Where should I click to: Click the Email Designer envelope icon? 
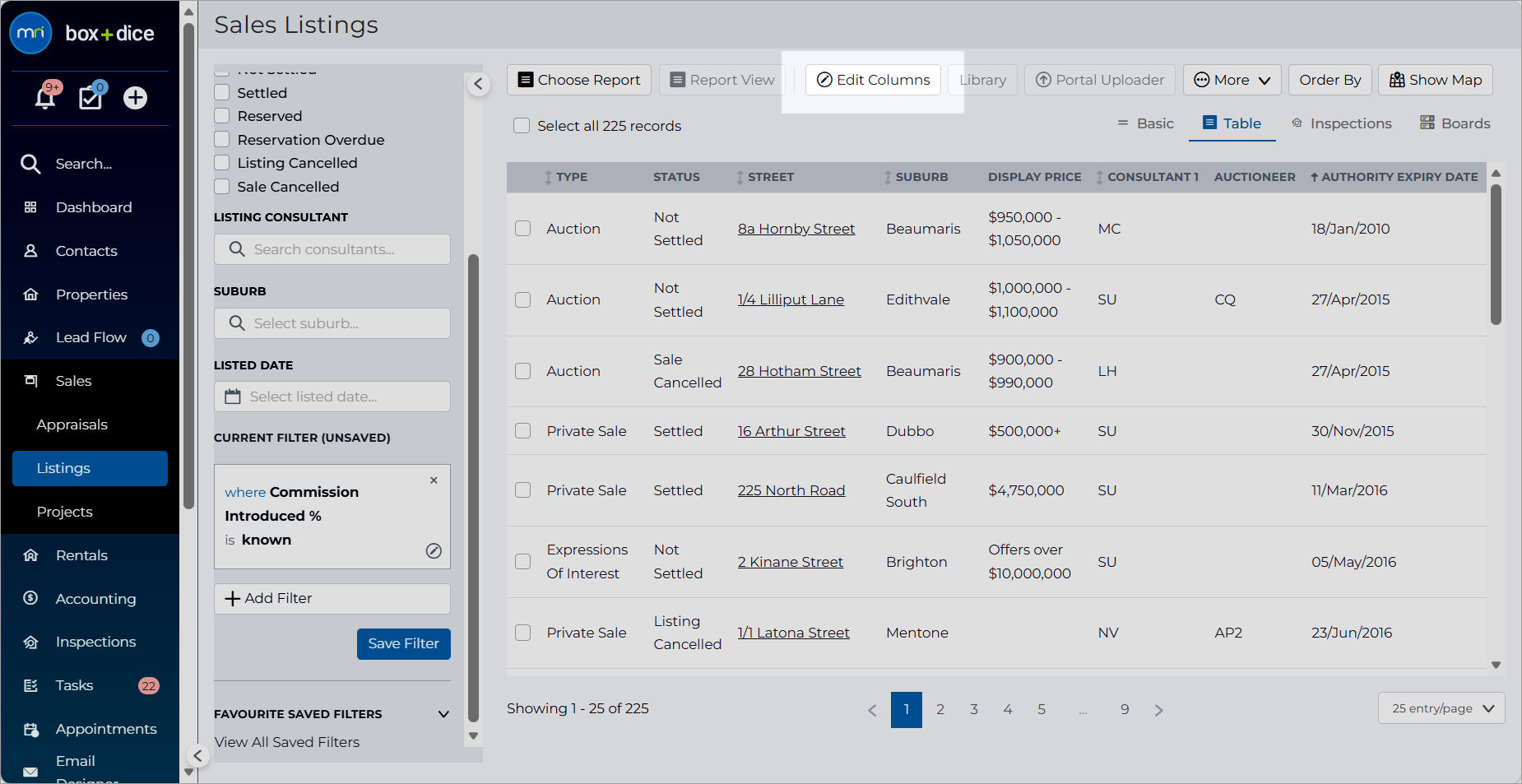click(30, 772)
